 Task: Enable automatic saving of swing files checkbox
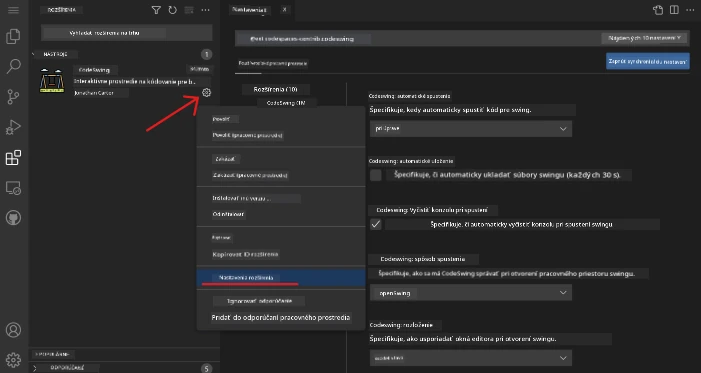pos(376,175)
